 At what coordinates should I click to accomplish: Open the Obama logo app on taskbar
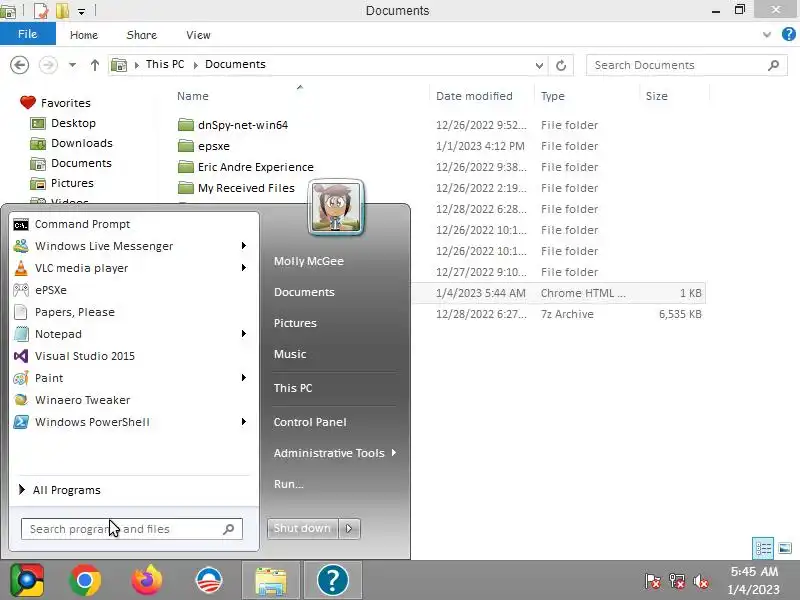209,580
